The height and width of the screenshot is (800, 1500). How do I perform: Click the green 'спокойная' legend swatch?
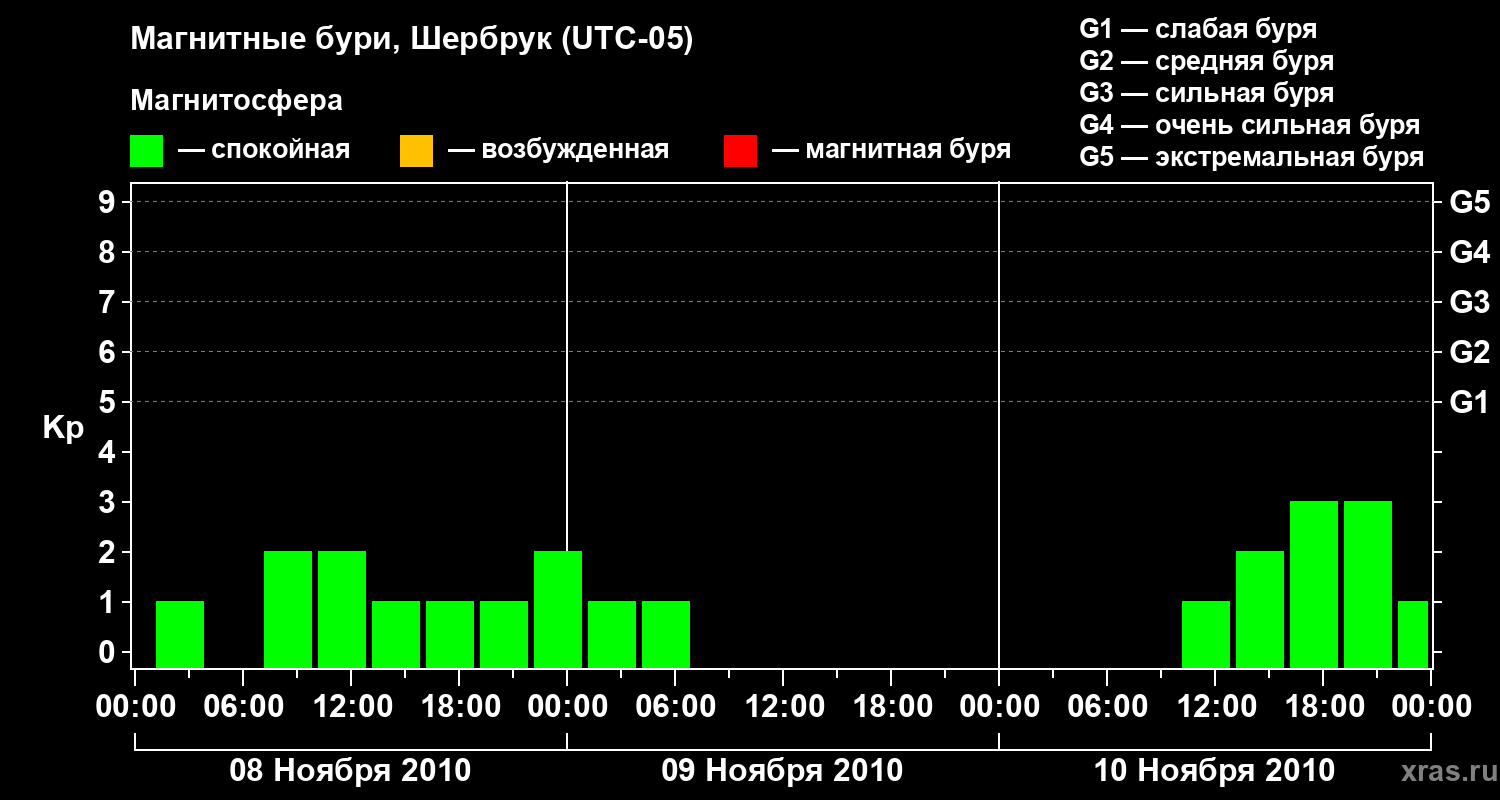tap(147, 151)
